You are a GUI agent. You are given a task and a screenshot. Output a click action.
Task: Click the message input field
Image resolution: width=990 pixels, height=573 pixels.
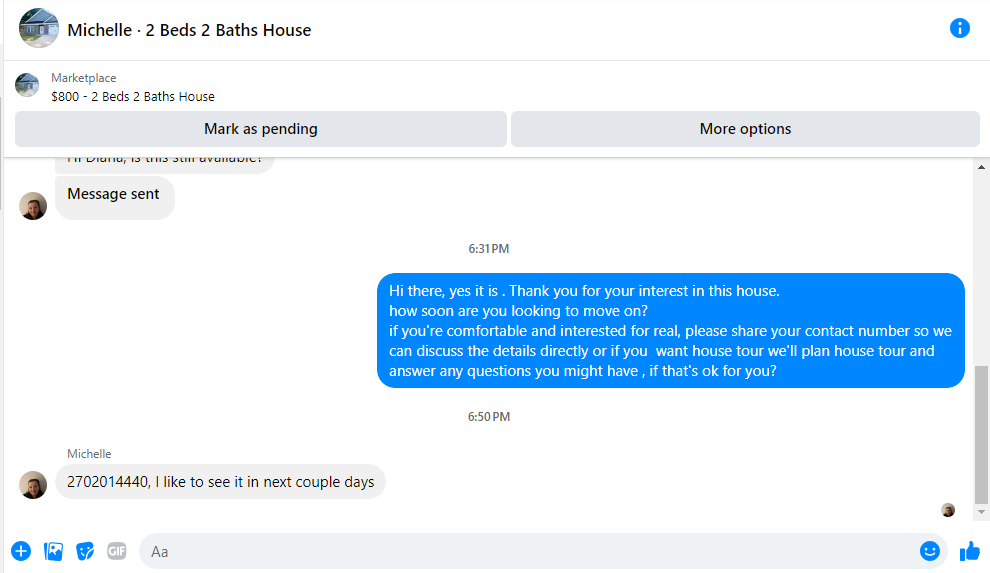[520, 551]
